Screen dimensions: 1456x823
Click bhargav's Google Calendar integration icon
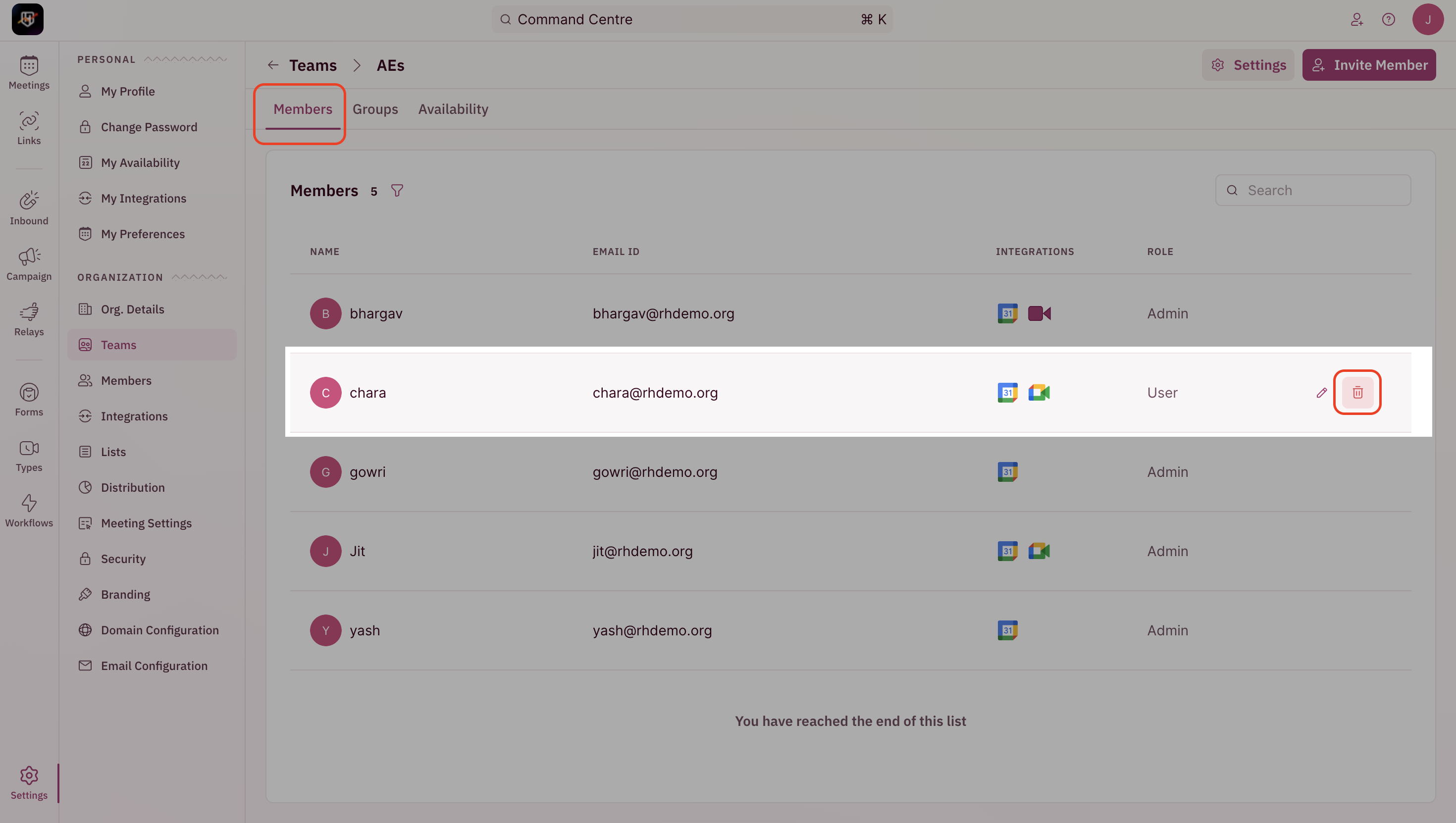1007,313
